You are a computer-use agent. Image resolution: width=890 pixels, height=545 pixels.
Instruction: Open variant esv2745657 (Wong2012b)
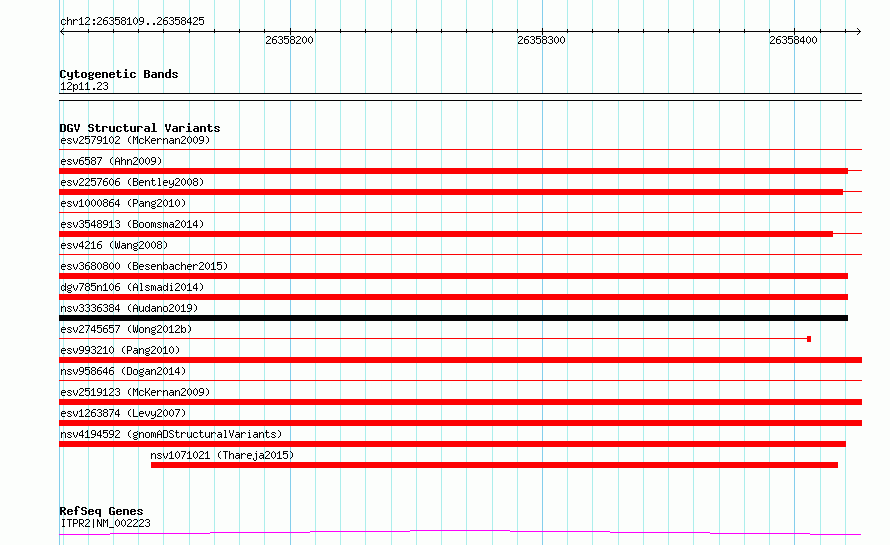click(126, 329)
